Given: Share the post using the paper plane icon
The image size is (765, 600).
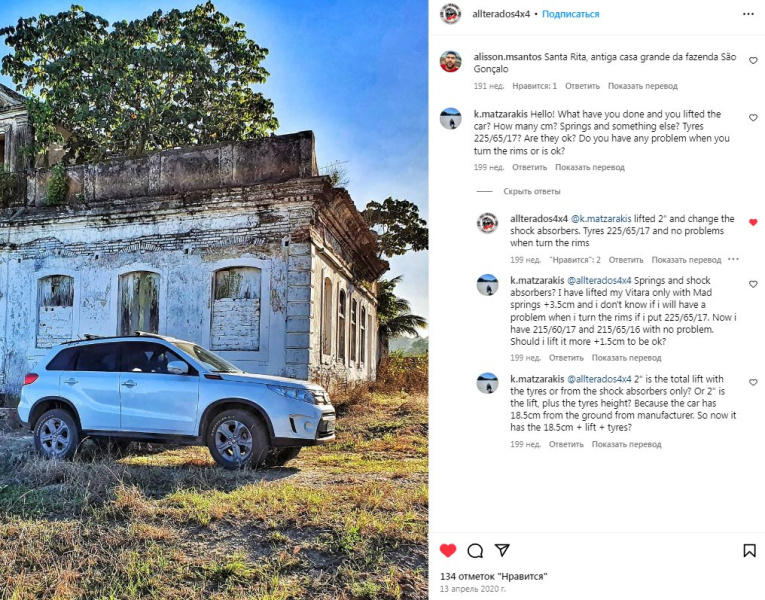Looking at the screenshot, I should click(x=502, y=550).
